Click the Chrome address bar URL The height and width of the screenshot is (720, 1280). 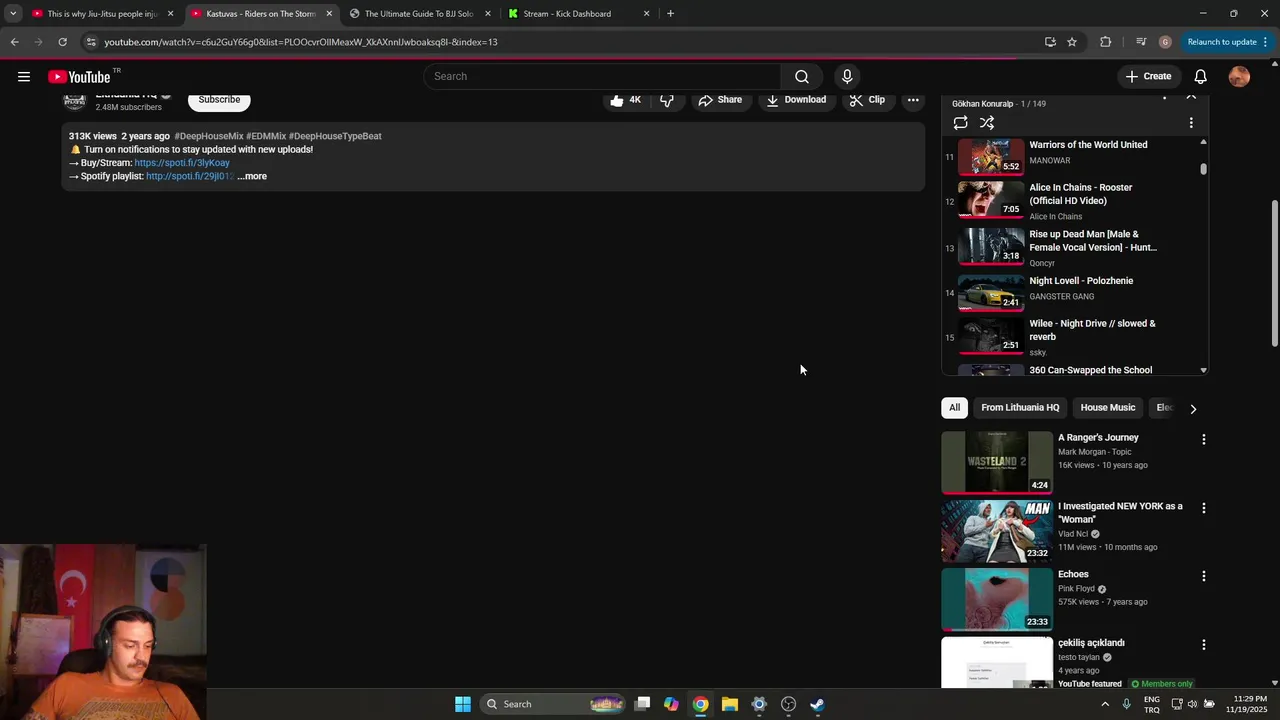tap(301, 42)
